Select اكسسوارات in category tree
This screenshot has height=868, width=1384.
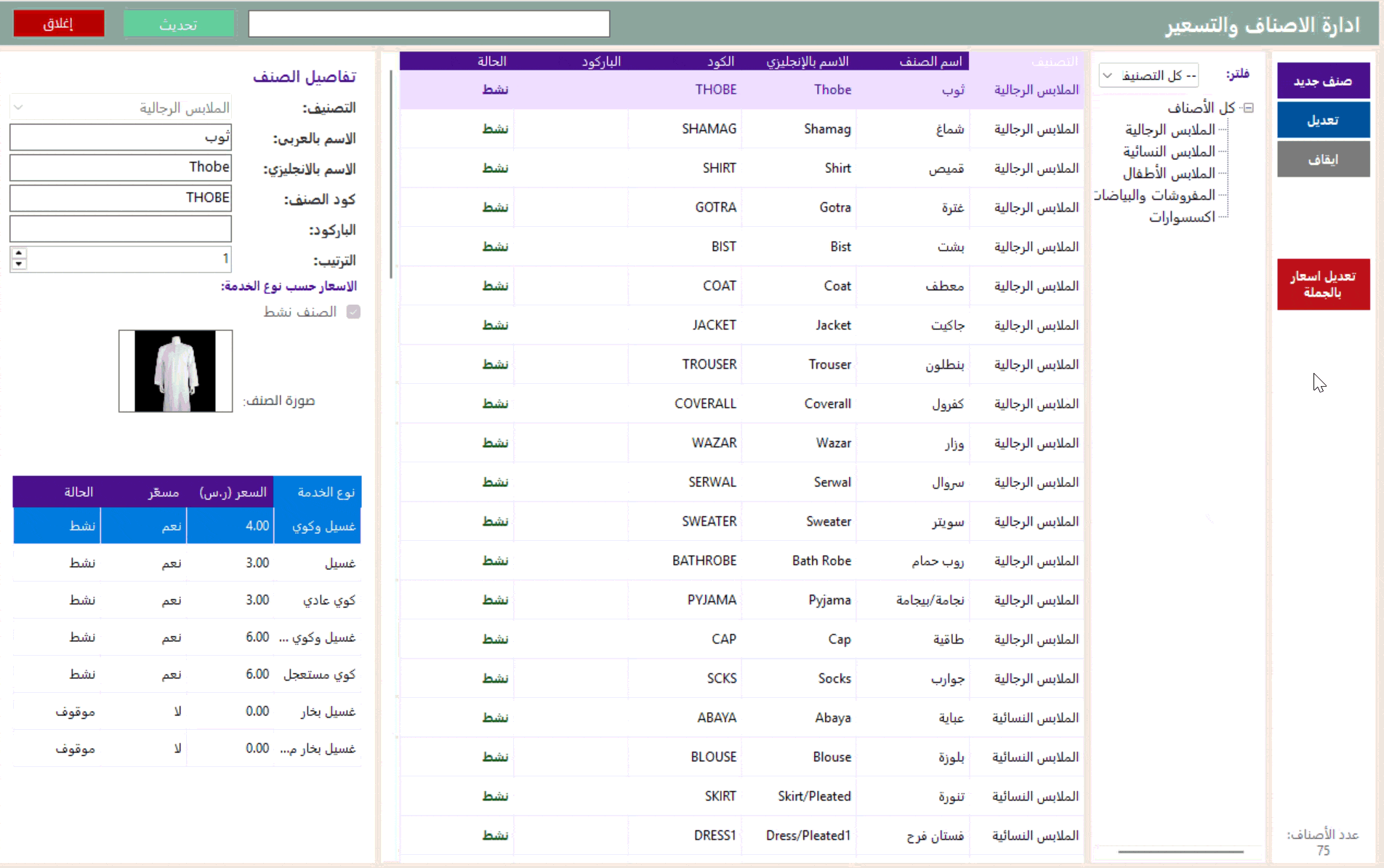(x=1182, y=217)
